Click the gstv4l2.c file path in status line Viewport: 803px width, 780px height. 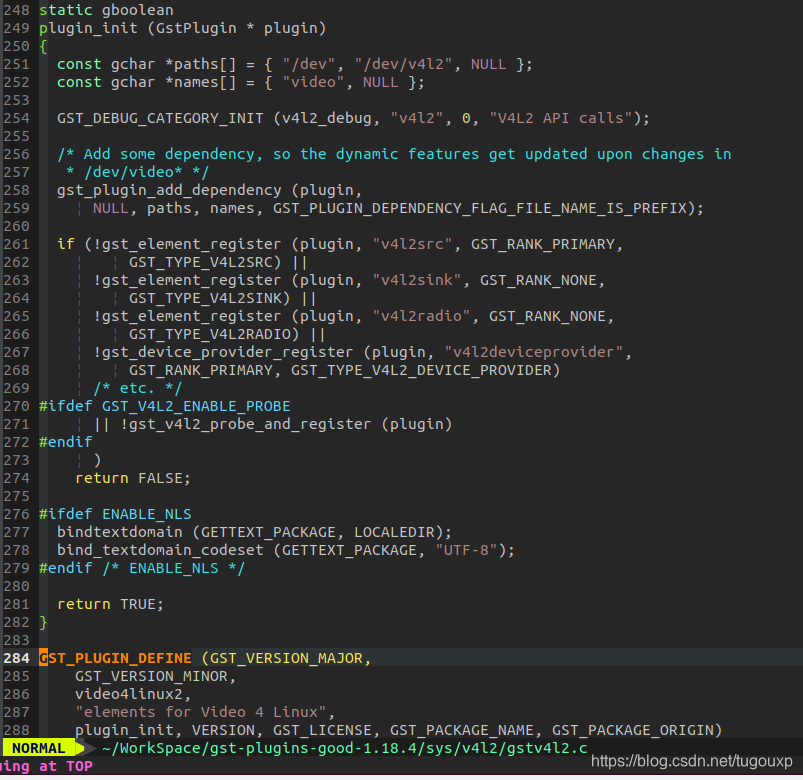click(x=345, y=748)
